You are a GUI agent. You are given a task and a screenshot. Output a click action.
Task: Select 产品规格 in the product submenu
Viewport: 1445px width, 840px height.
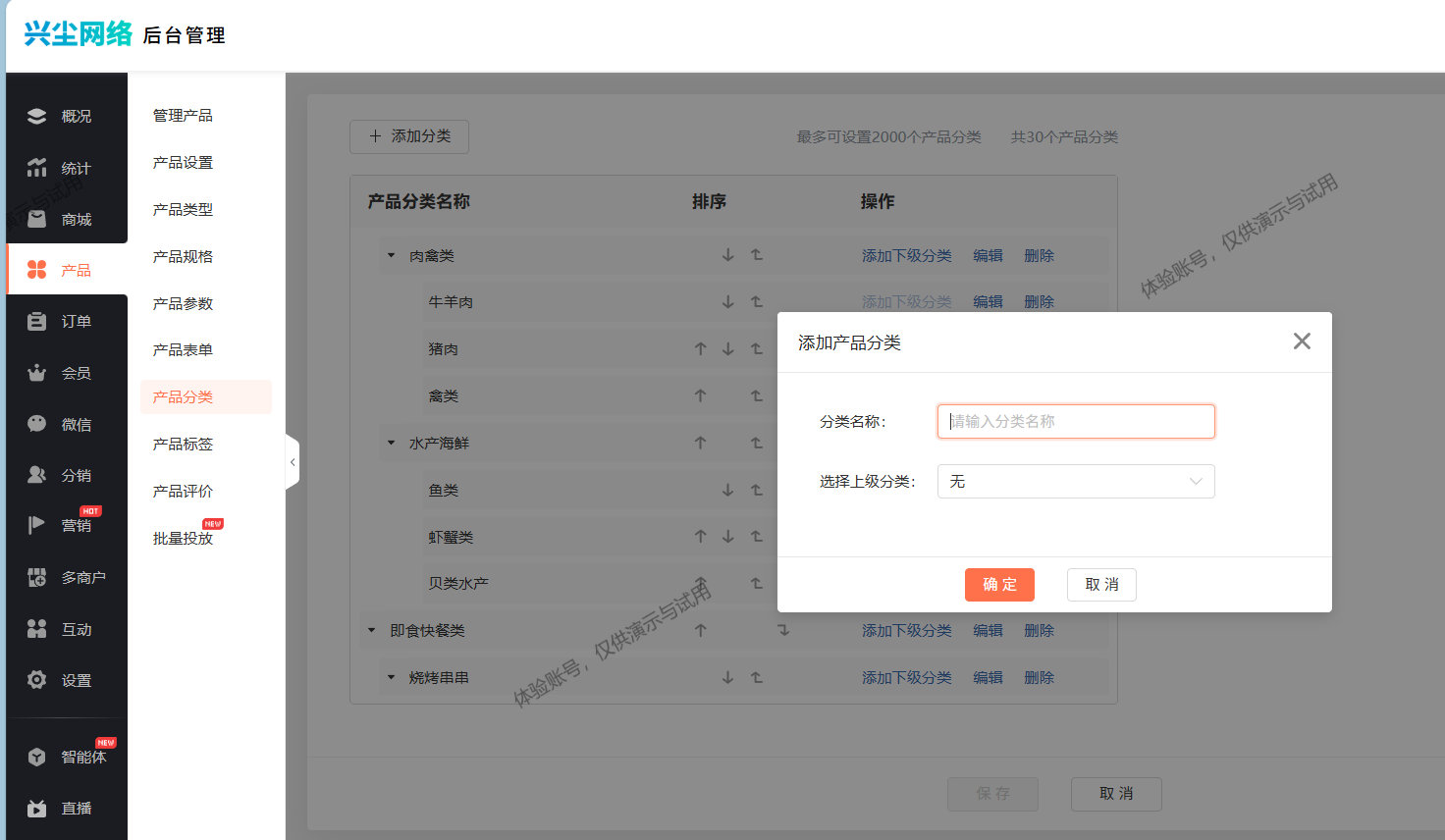coord(183,257)
